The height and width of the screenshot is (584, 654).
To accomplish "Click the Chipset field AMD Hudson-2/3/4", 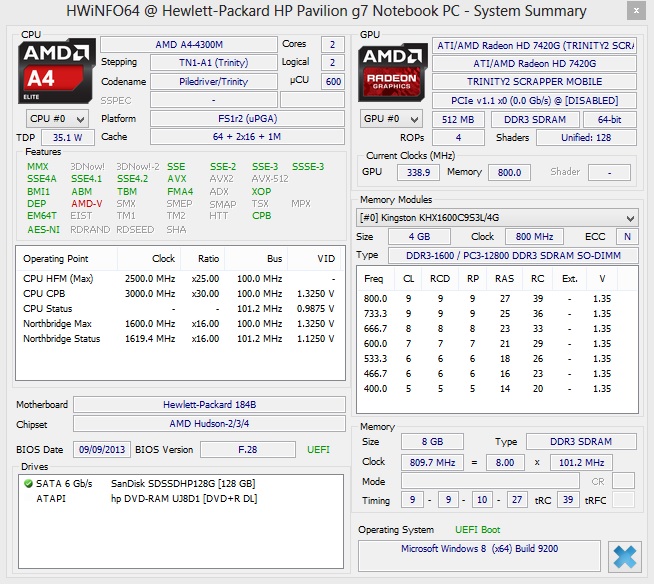I will (209, 424).
